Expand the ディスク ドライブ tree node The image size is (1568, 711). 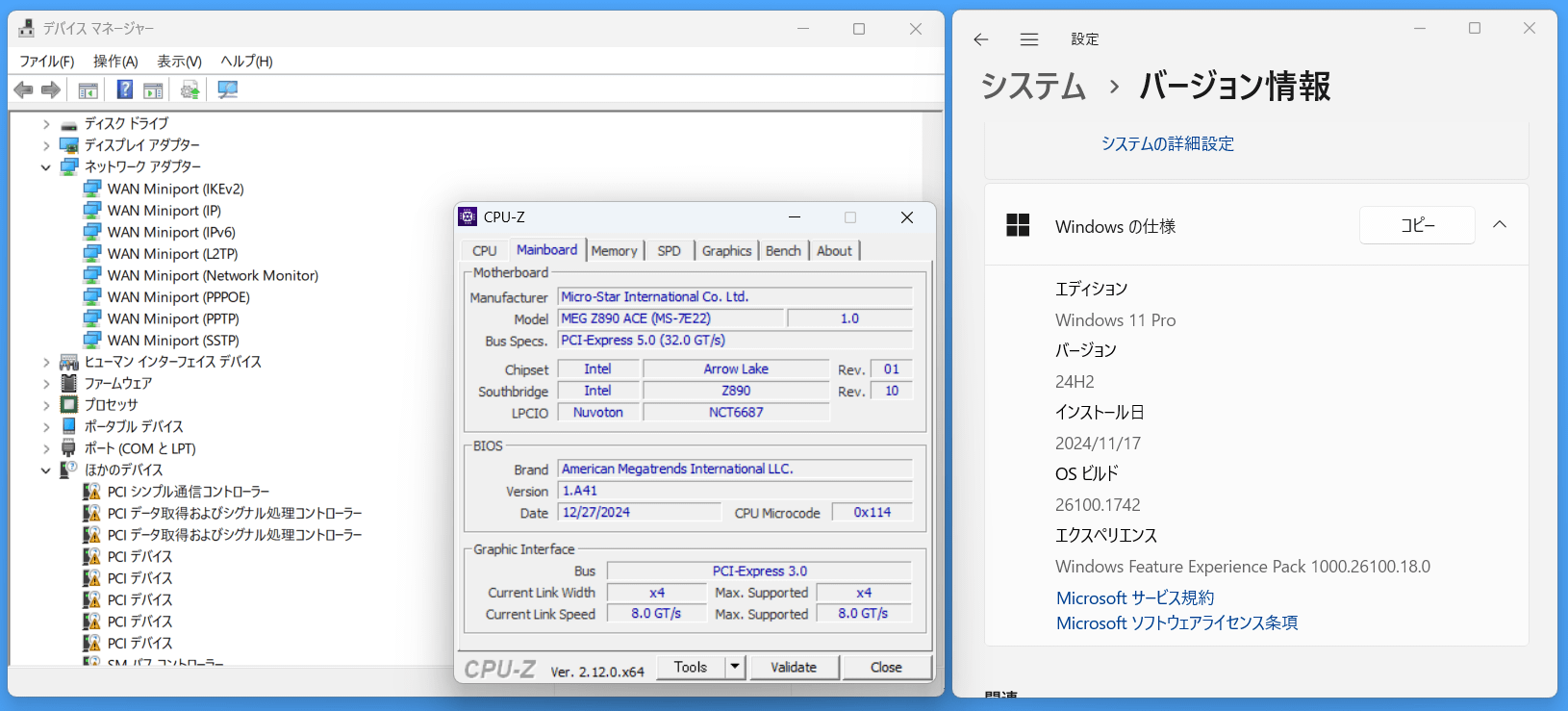point(46,124)
